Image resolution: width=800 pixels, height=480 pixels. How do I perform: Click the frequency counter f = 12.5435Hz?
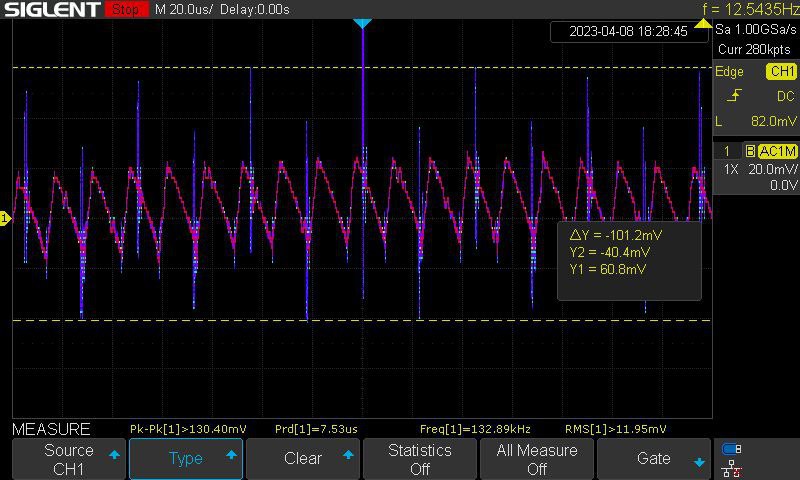pyautogui.click(x=750, y=9)
